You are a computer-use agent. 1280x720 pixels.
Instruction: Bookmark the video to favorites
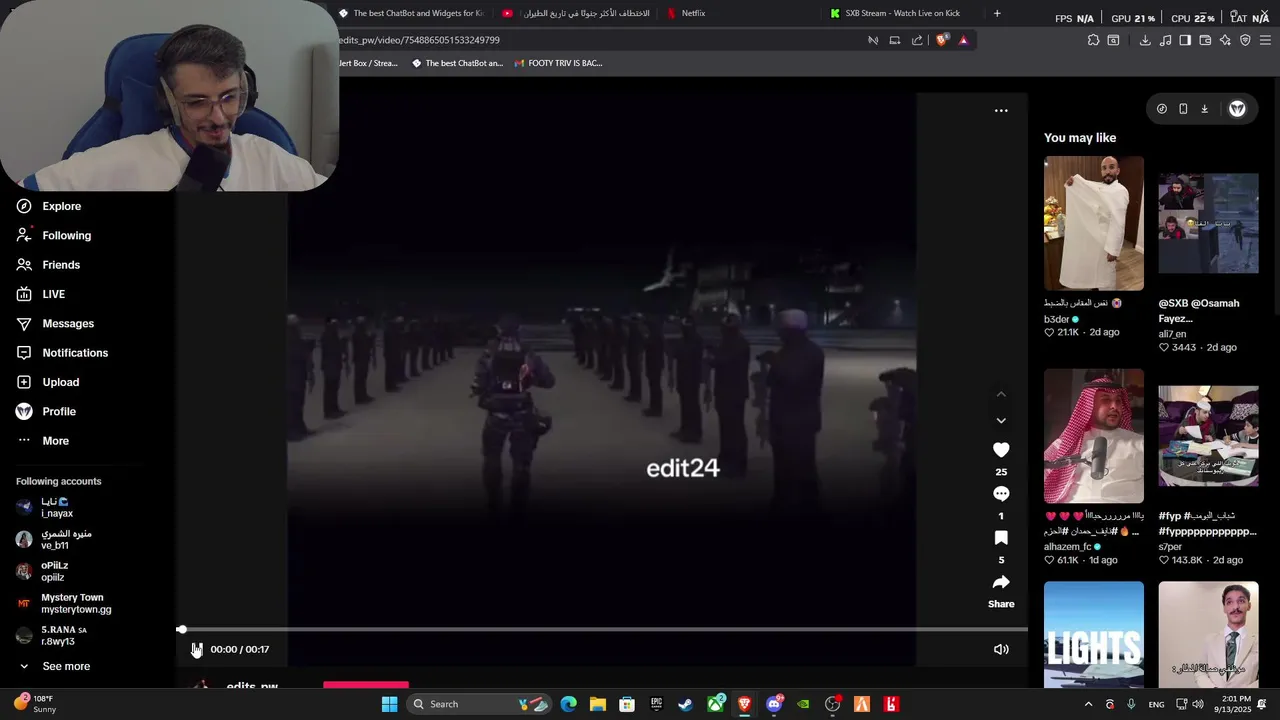click(1001, 538)
